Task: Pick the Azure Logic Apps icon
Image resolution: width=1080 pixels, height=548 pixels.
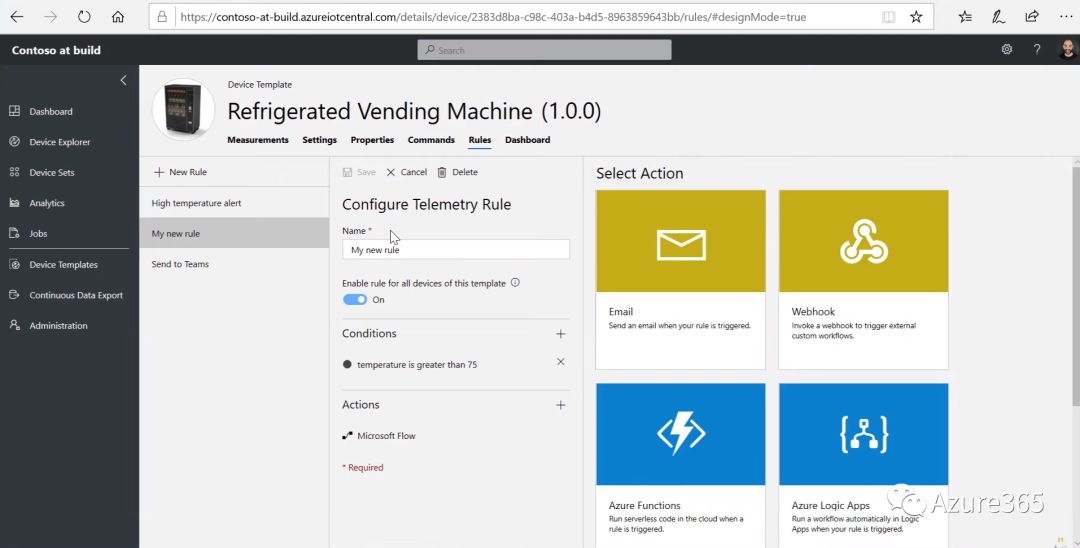Action: (863, 434)
